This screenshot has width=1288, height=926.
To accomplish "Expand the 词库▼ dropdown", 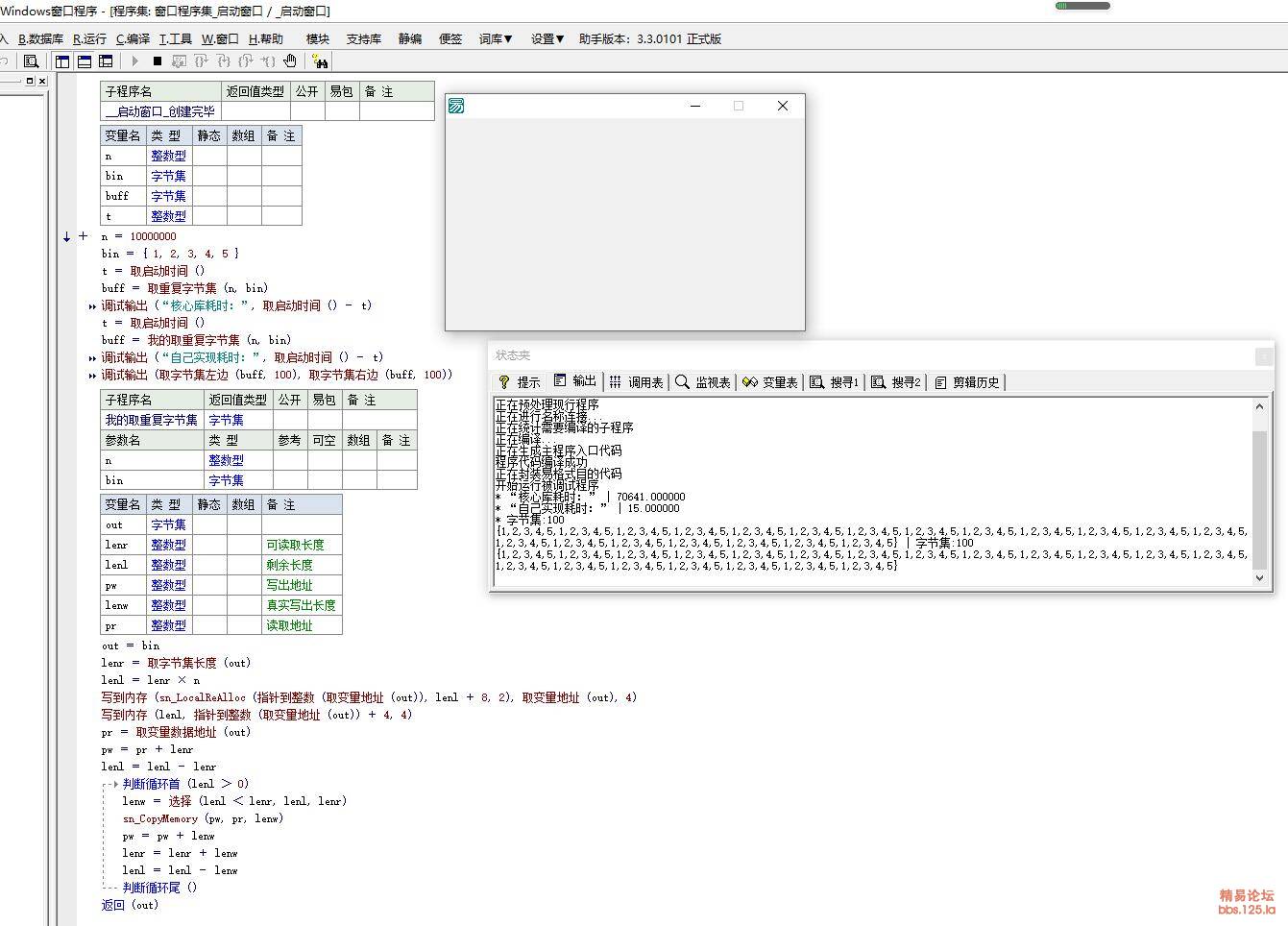I will point(496,39).
